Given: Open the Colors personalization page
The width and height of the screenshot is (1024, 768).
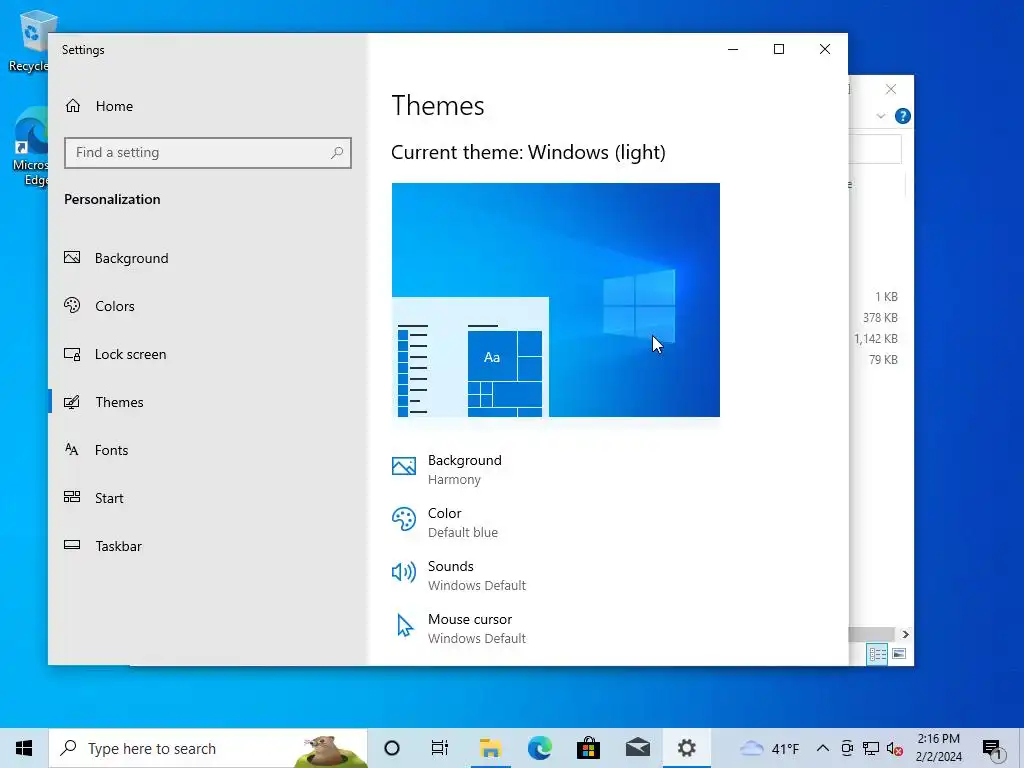Looking at the screenshot, I should coord(99,306).
